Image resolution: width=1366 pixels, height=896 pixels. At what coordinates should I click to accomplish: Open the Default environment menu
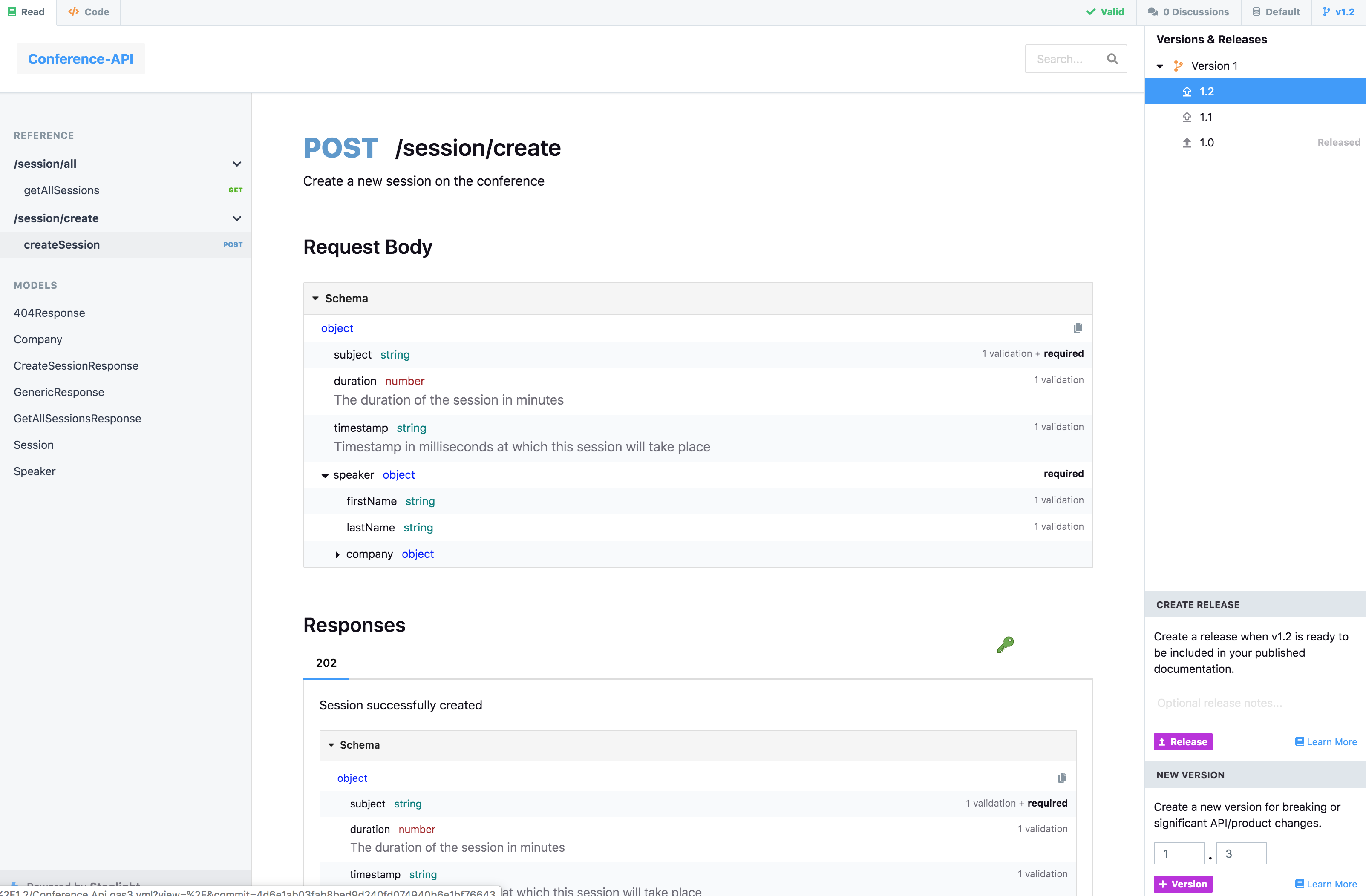click(x=1277, y=12)
